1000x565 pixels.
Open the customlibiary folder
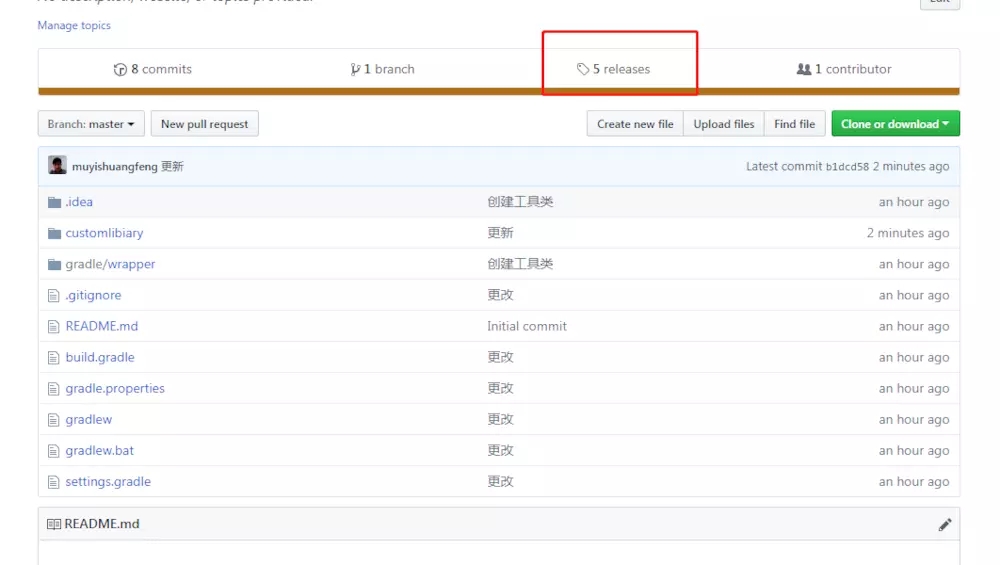(105, 233)
